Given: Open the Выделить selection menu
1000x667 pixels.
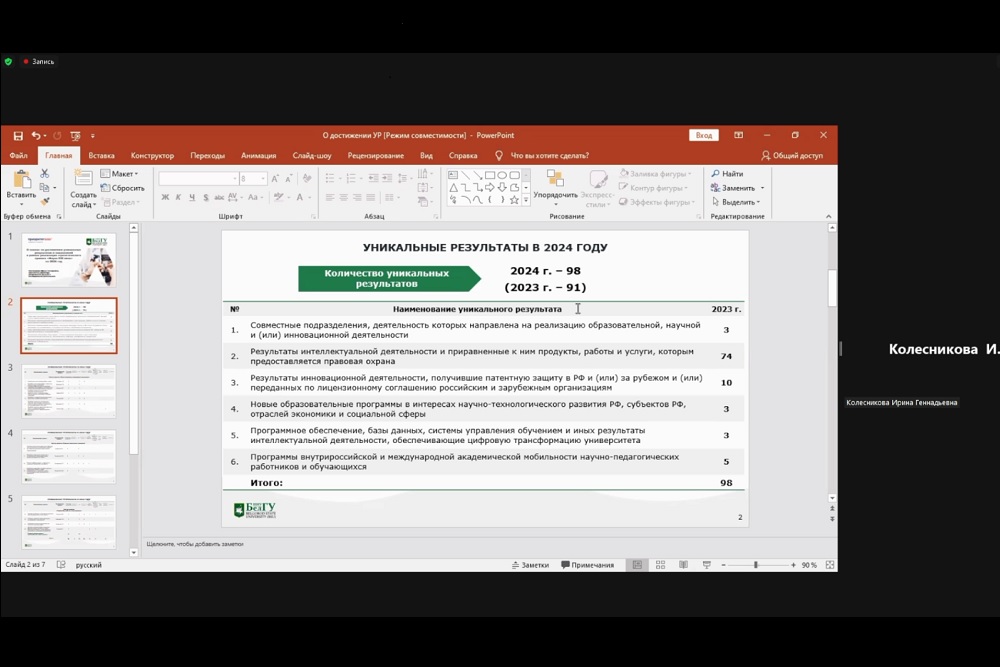Looking at the screenshot, I should tap(736, 202).
